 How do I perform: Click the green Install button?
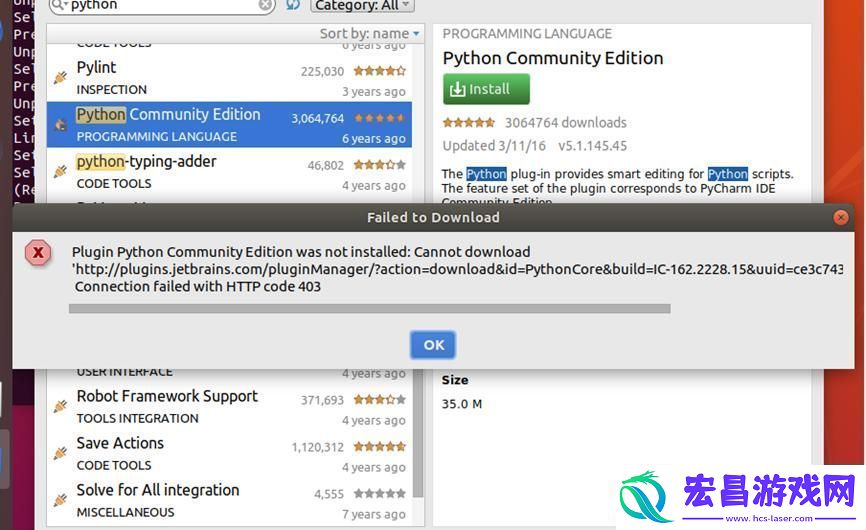(486, 89)
